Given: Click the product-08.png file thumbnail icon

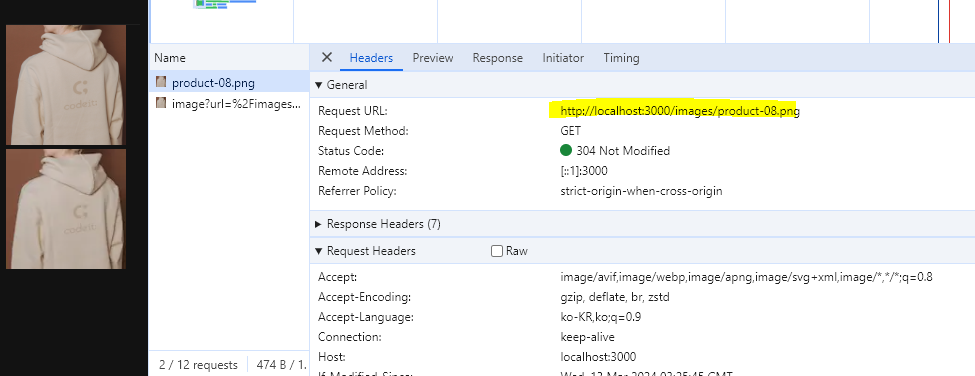Looking at the screenshot, I should (161, 81).
